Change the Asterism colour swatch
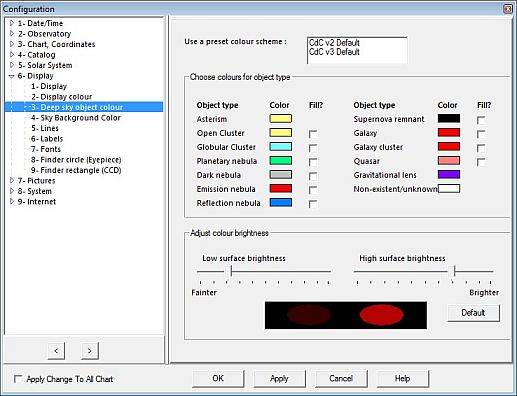 281,119
